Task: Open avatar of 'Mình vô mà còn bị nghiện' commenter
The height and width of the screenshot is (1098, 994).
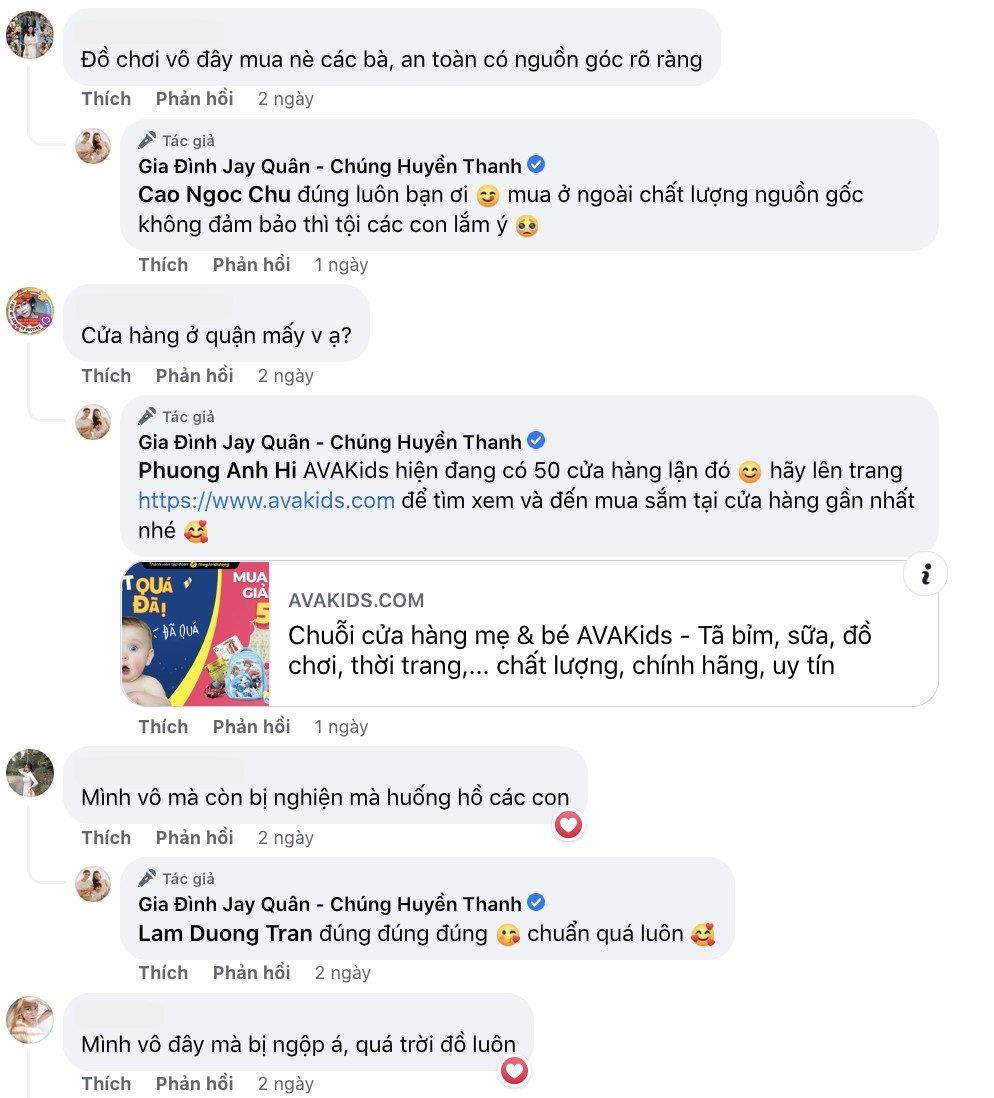Action: [x=30, y=773]
